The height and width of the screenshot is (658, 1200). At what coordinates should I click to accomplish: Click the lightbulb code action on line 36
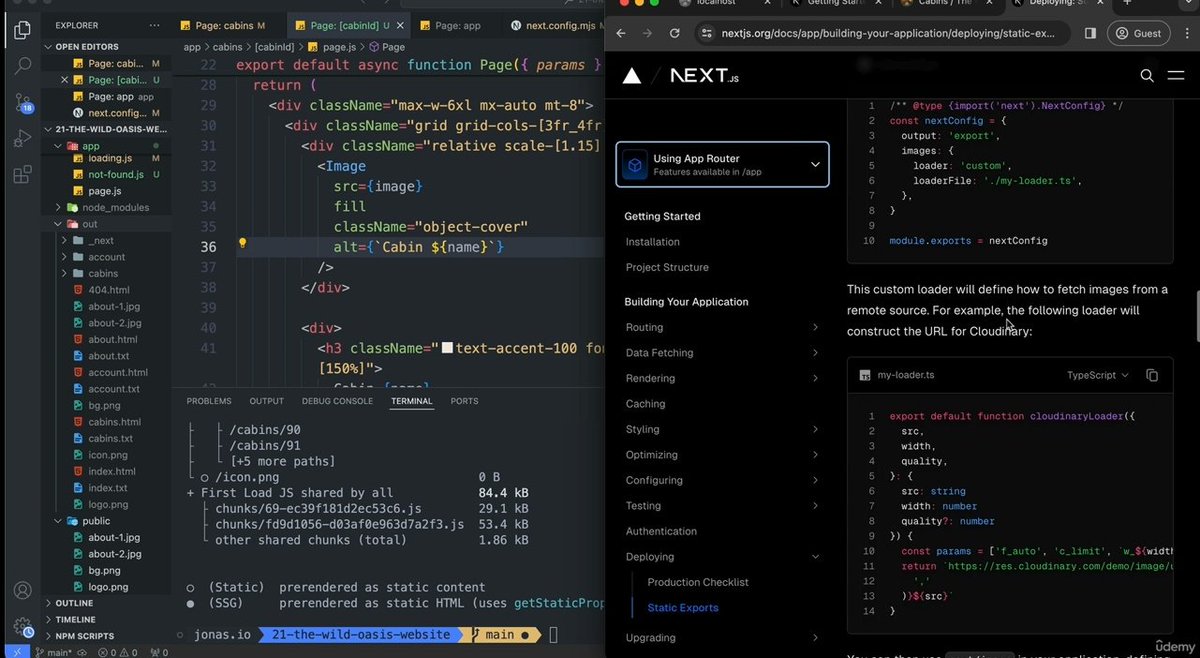click(x=242, y=244)
